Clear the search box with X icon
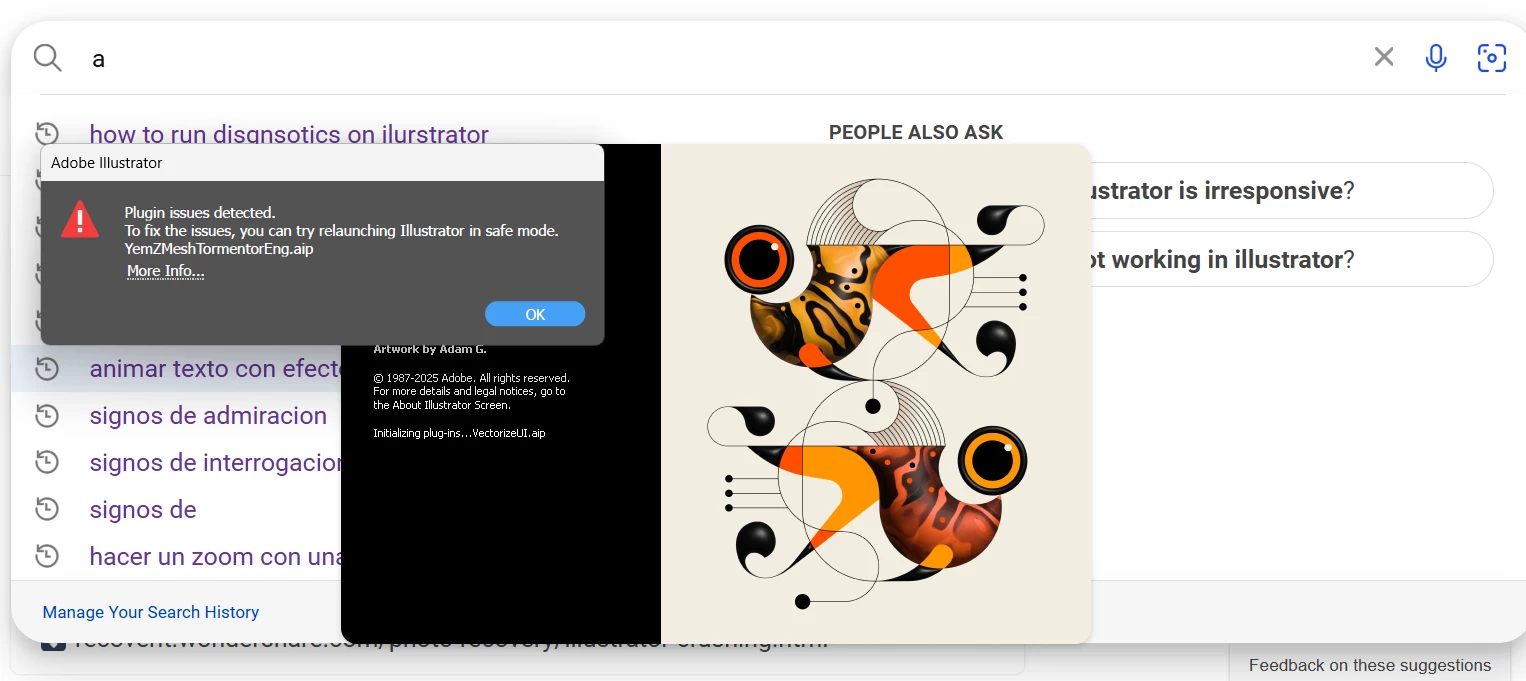Image resolution: width=1526 pixels, height=681 pixels. click(x=1384, y=57)
